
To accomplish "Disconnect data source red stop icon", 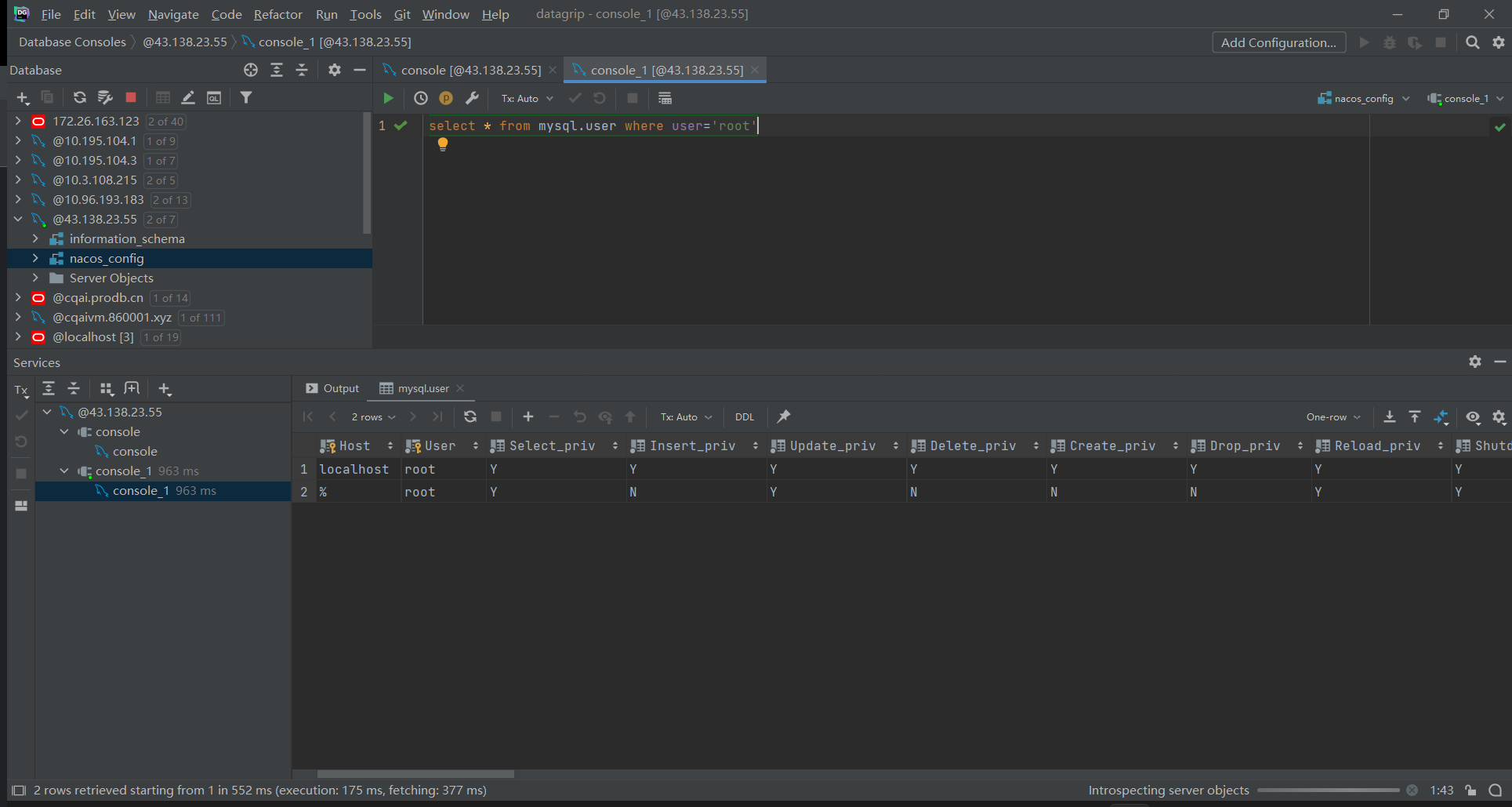I will click(131, 97).
